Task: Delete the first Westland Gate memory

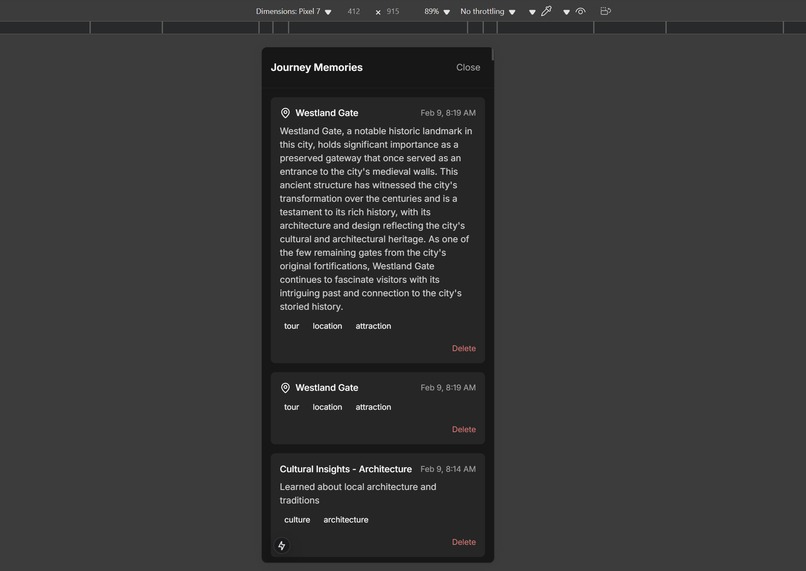Action: [464, 348]
